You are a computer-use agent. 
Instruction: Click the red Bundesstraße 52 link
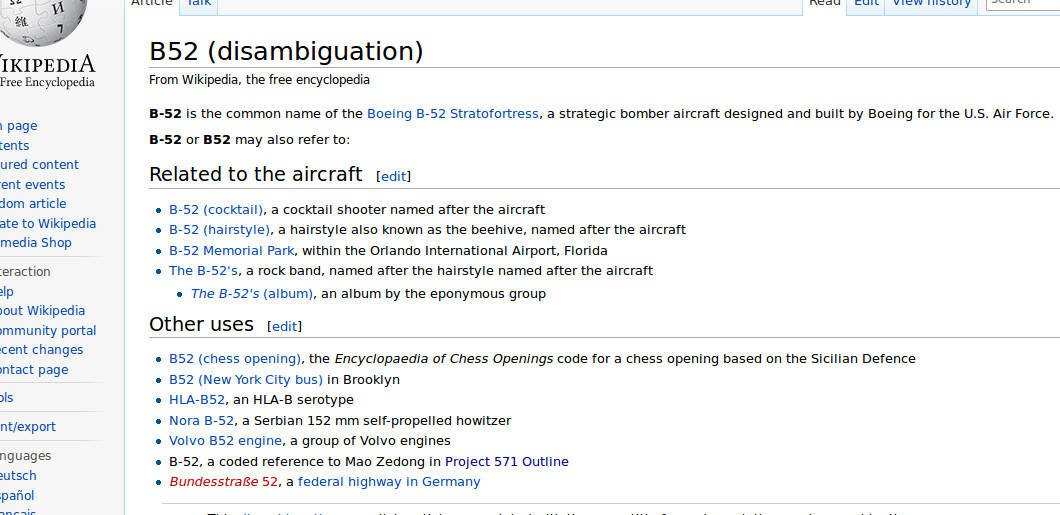pyautogui.click(x=223, y=482)
